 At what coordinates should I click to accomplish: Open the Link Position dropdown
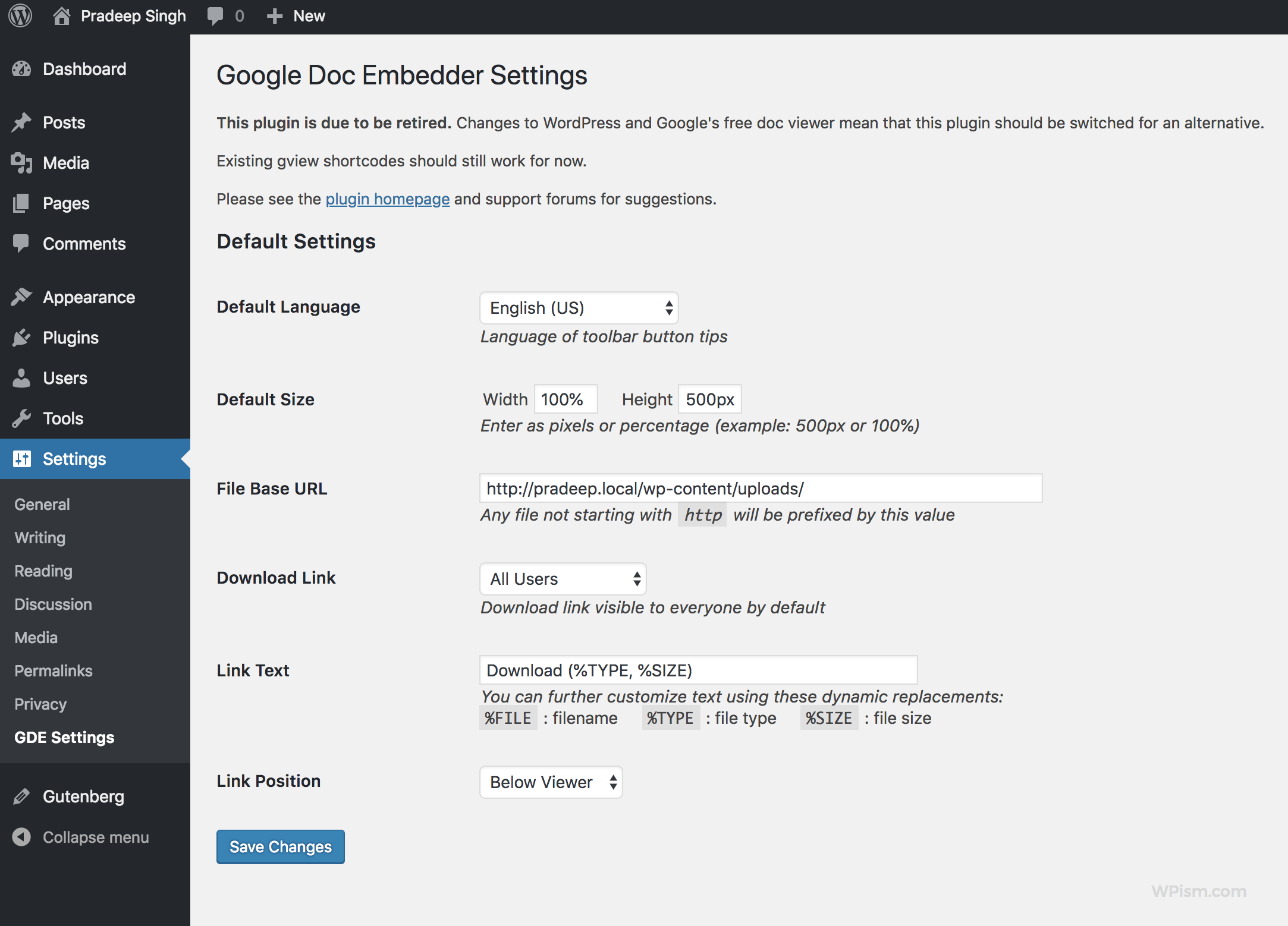[x=551, y=782]
